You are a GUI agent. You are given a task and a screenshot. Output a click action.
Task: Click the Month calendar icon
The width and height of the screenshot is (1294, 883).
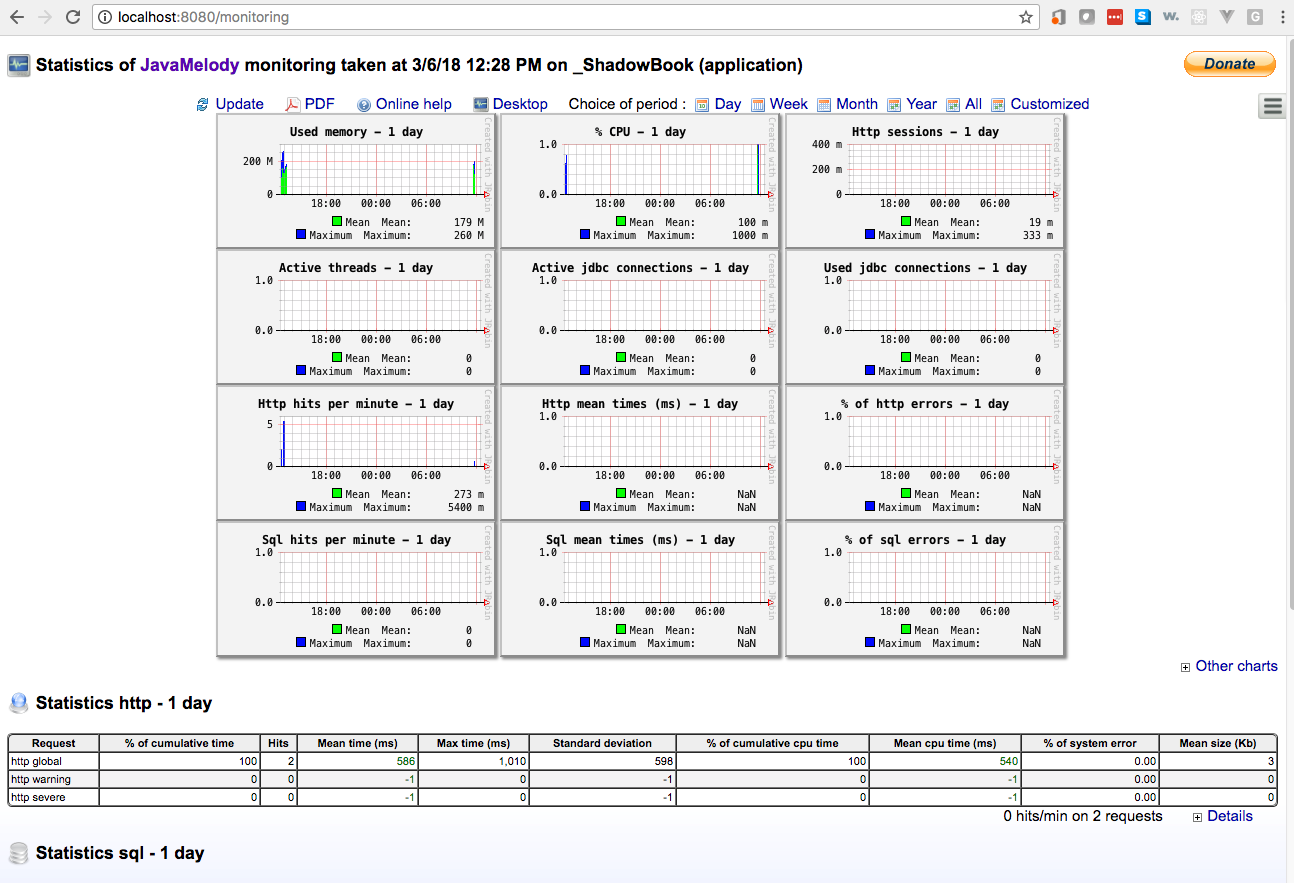click(x=824, y=104)
